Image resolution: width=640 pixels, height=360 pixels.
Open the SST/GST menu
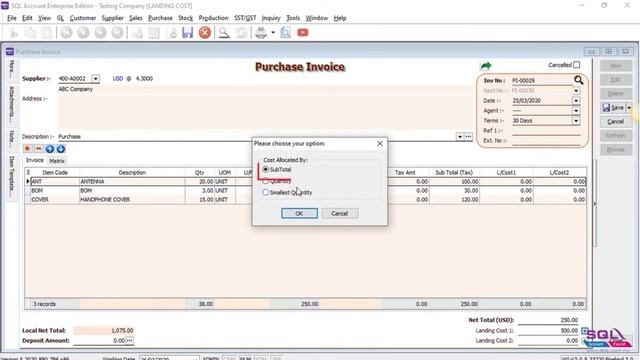click(x=245, y=18)
